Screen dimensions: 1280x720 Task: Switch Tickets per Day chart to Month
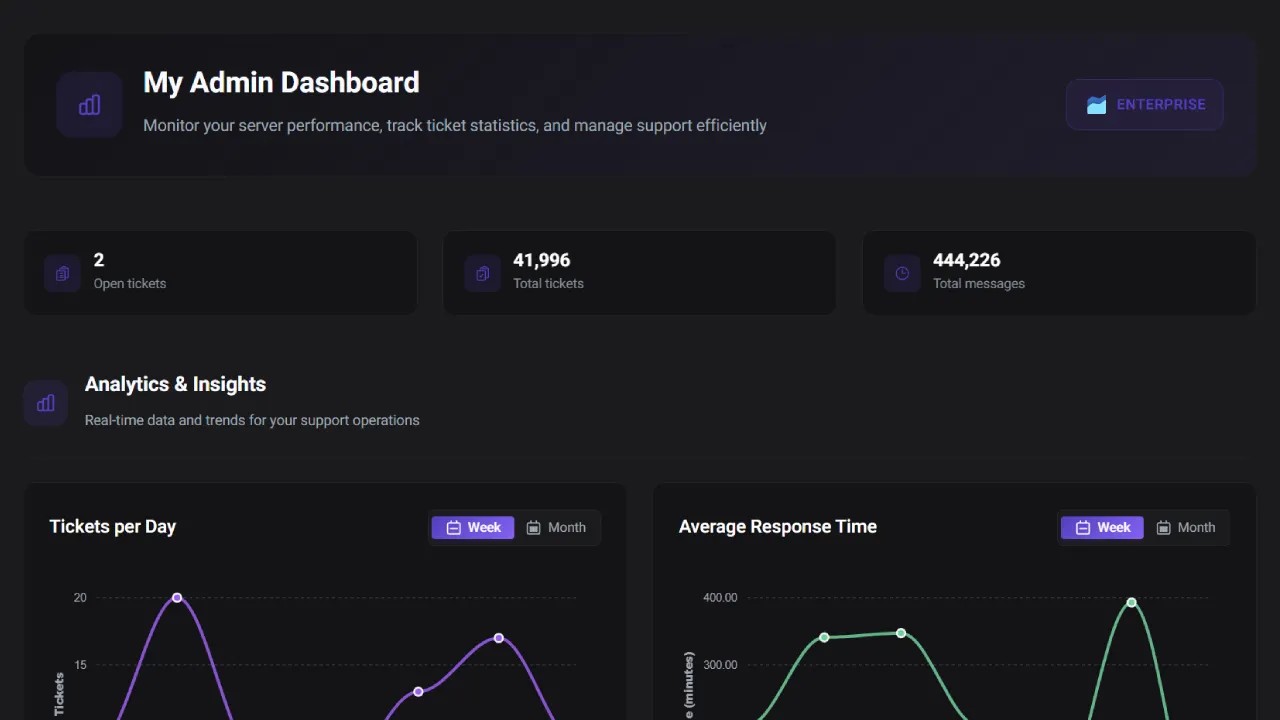click(557, 528)
